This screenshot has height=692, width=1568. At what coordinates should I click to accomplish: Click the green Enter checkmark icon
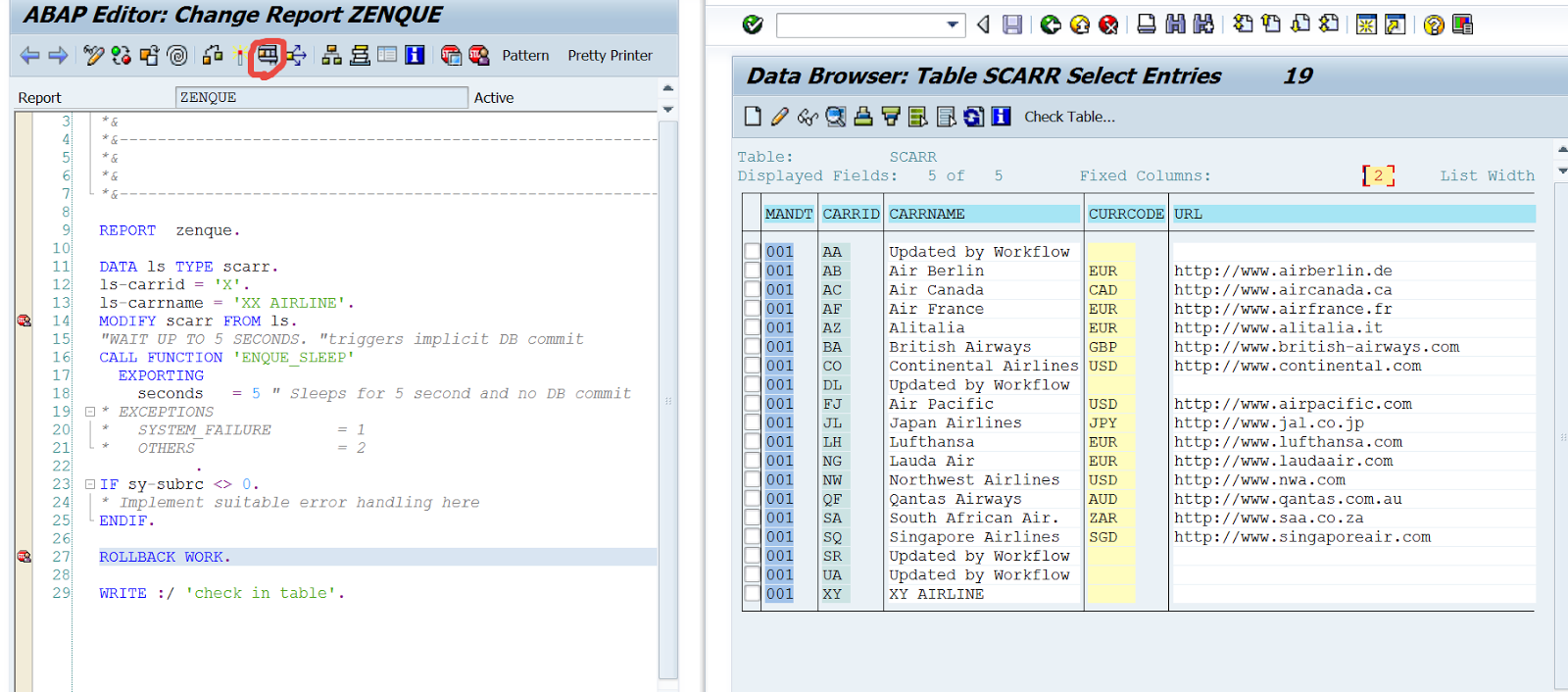click(x=753, y=25)
